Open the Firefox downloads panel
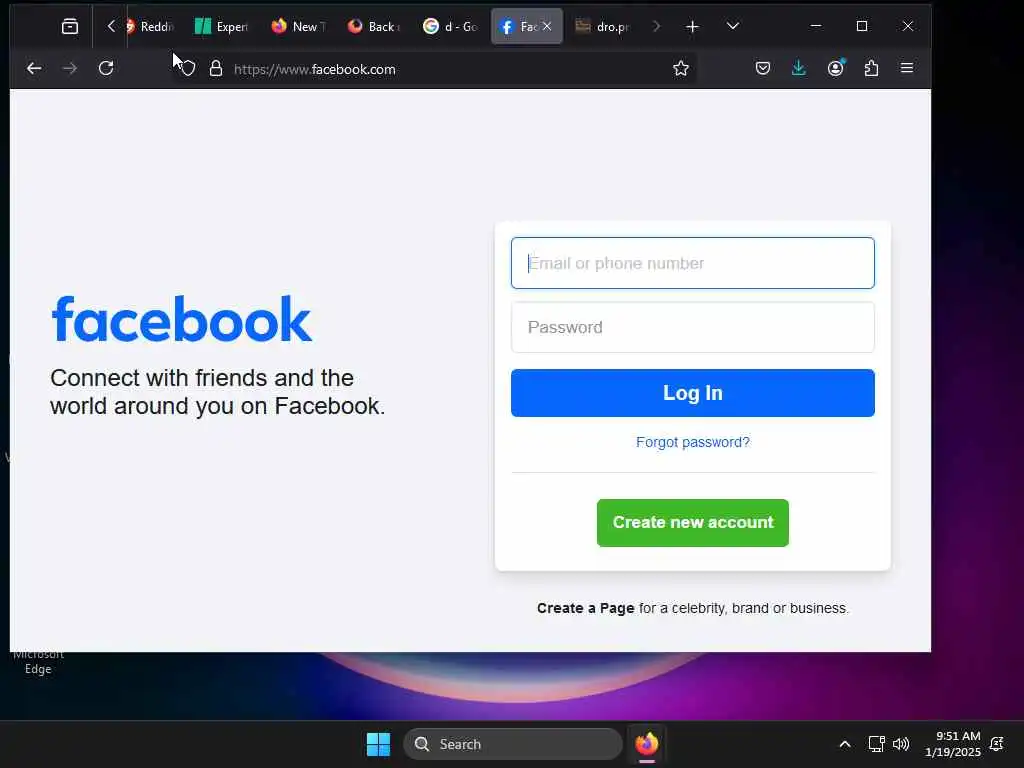Viewport: 1024px width, 768px height. (798, 69)
